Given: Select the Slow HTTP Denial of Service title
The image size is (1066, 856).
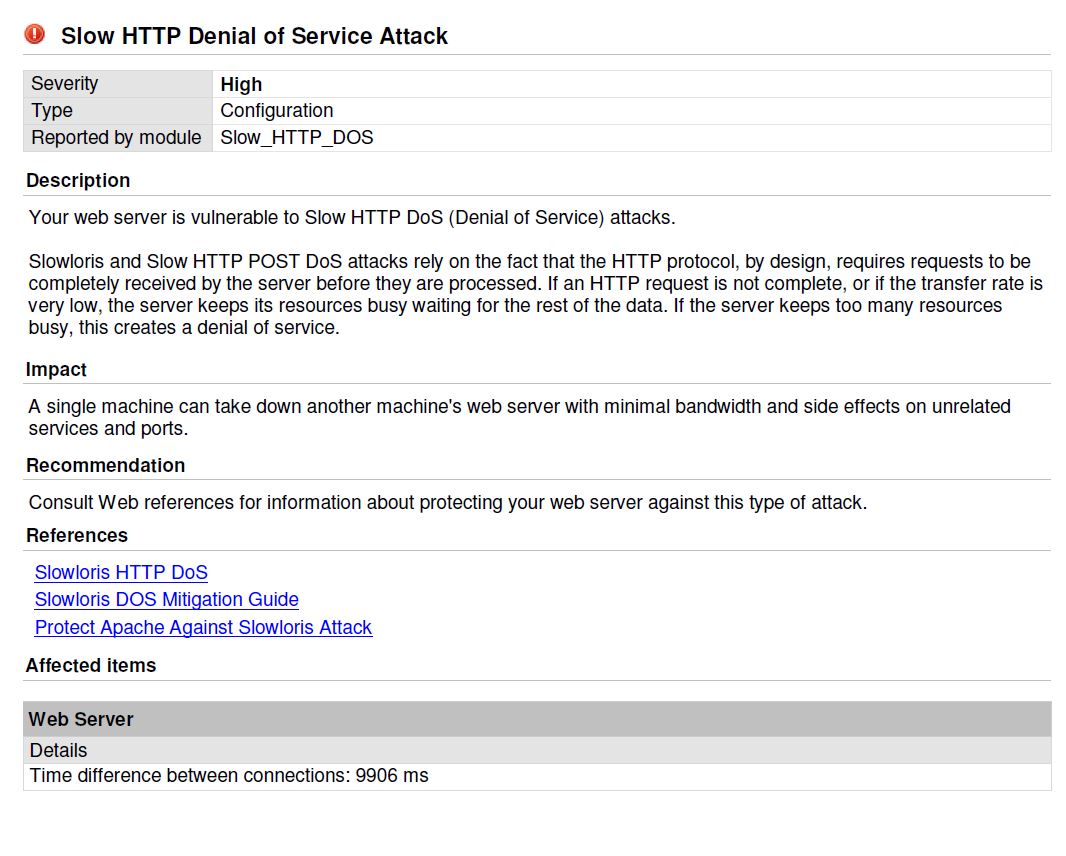Looking at the screenshot, I should 253,36.
